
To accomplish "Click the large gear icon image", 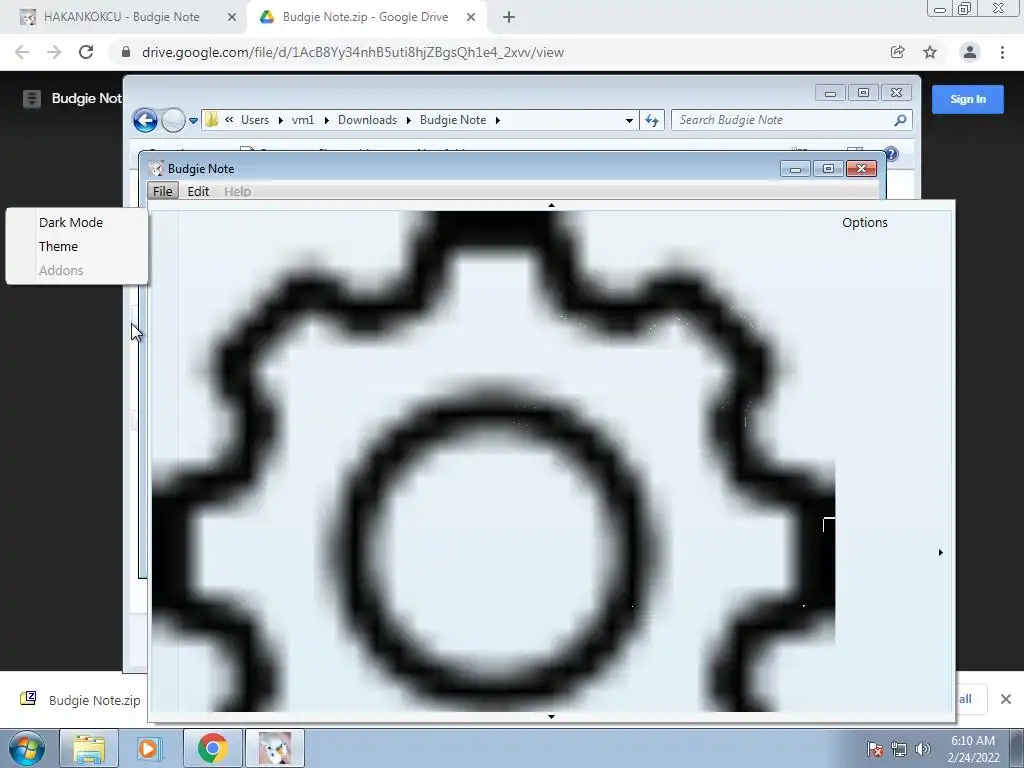I will (x=493, y=461).
